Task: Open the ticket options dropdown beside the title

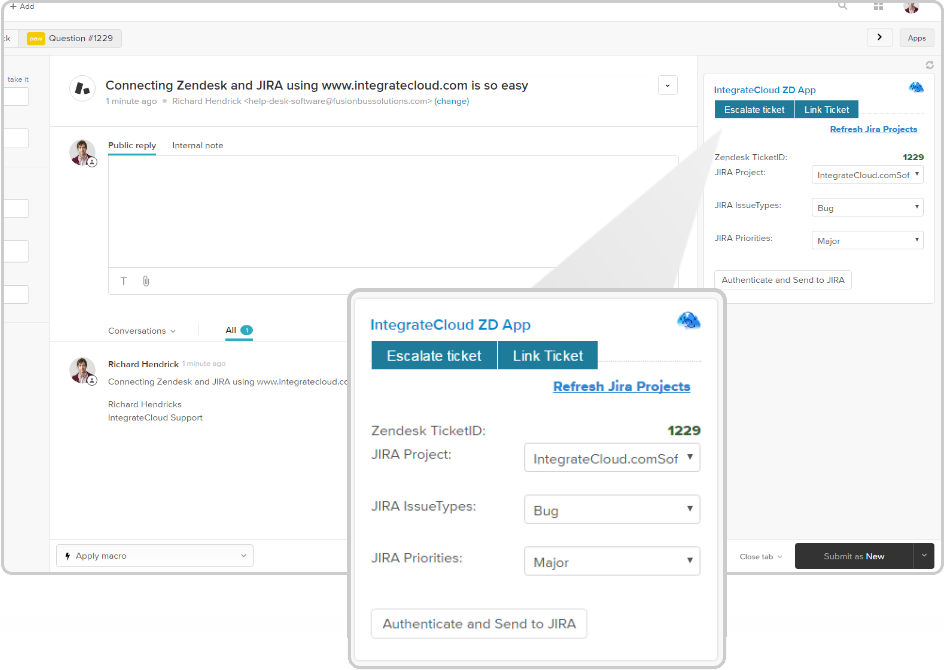Action: (668, 86)
